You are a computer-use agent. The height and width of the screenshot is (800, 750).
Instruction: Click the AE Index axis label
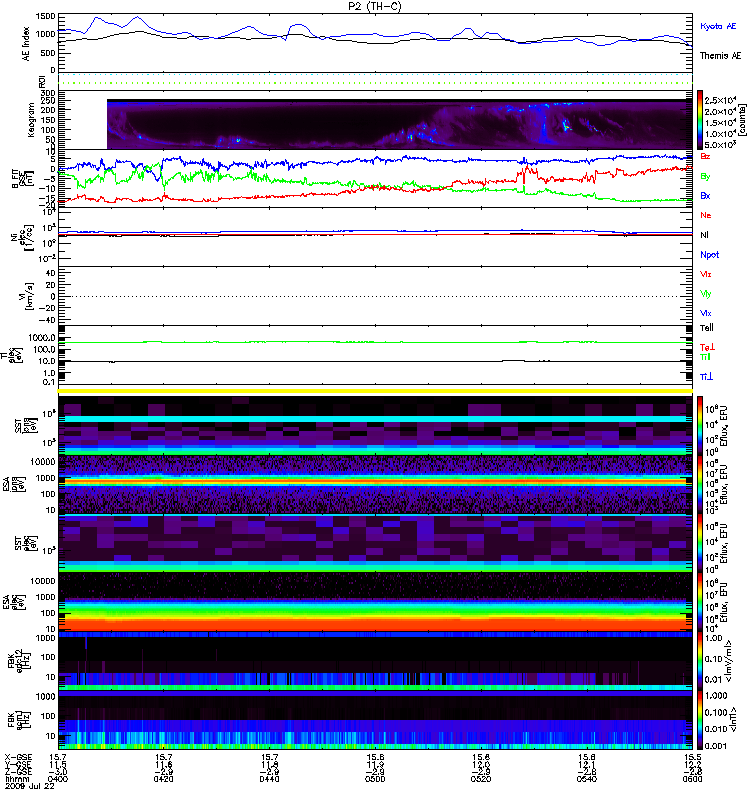[x=26, y=44]
